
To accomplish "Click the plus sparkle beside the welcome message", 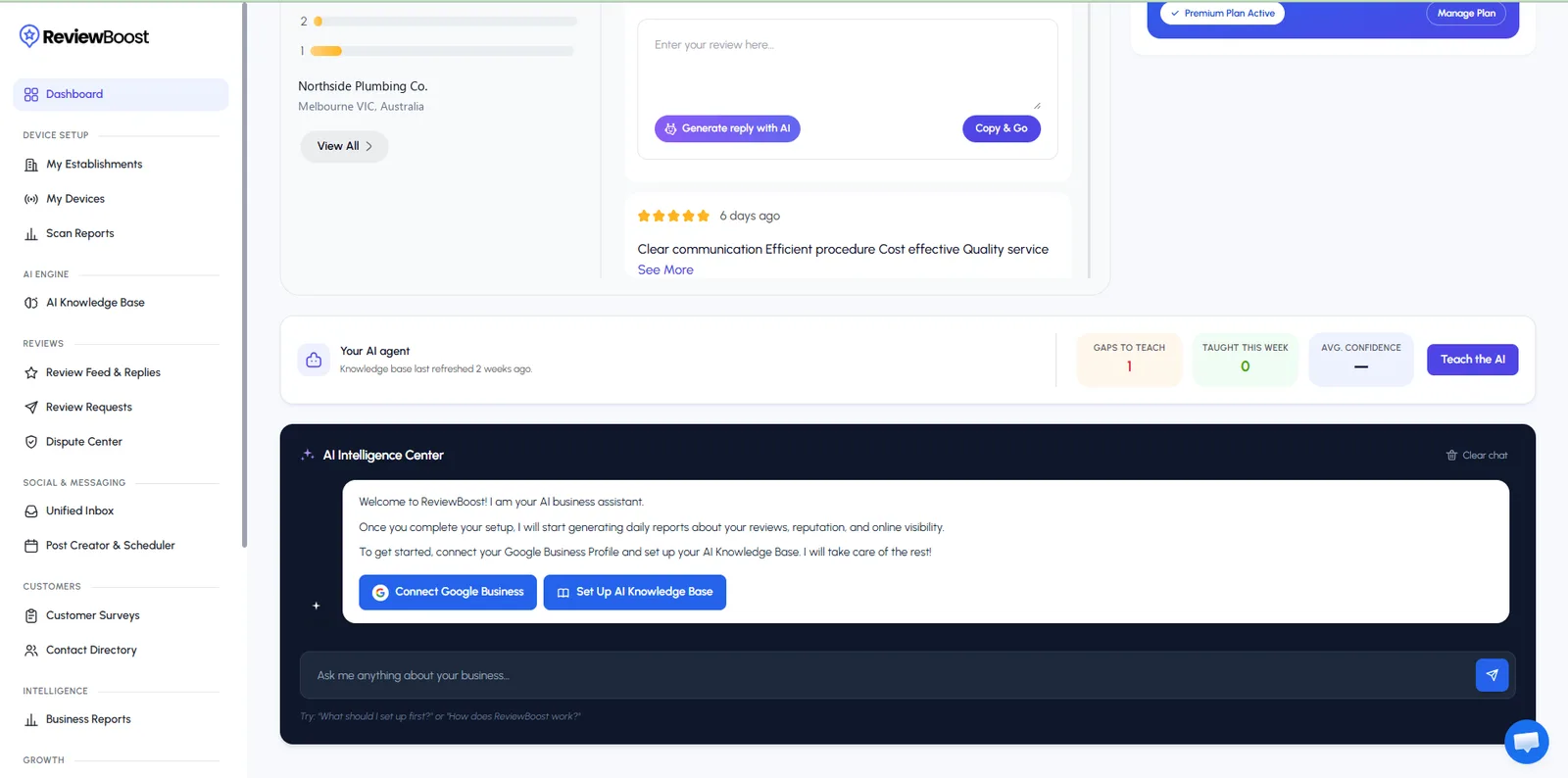I will pos(317,606).
